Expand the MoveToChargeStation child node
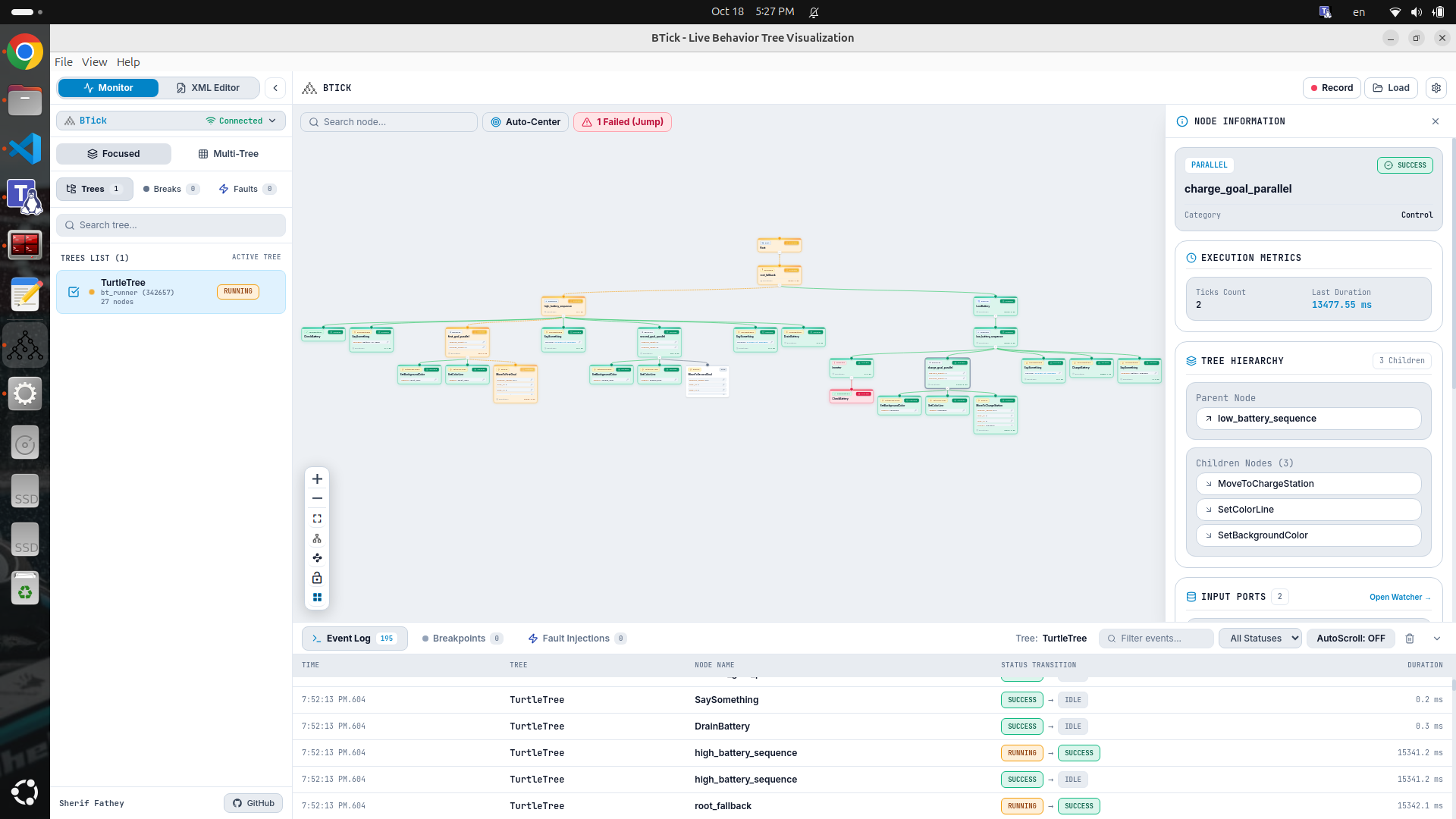This screenshot has width=1456, height=819. click(1308, 484)
